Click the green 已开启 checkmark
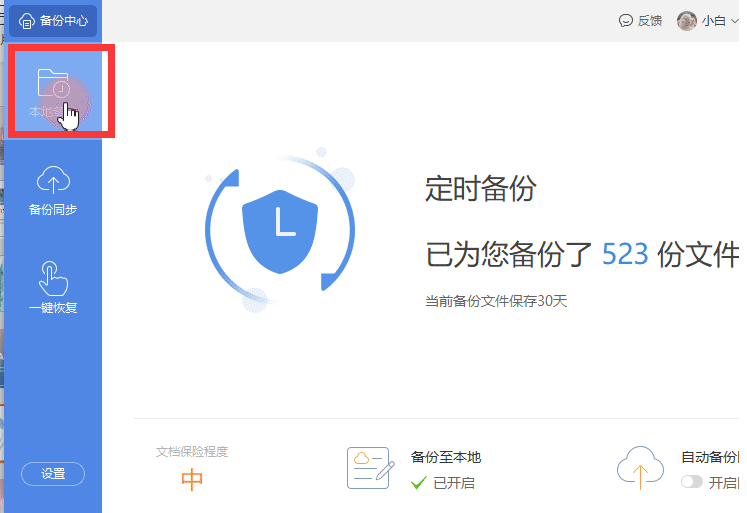 tap(419, 483)
